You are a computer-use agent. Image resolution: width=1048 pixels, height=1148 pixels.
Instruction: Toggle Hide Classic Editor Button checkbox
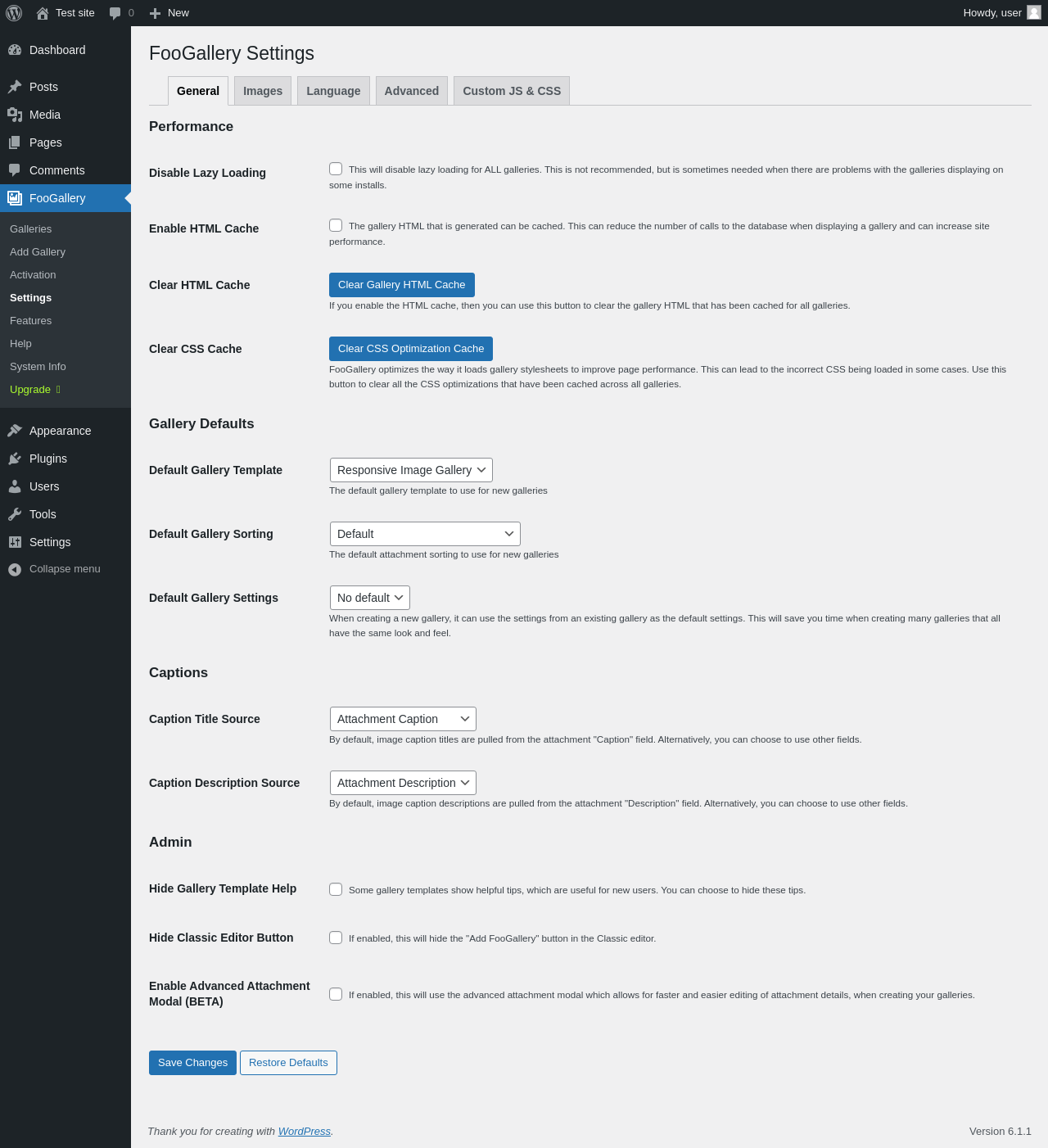336,938
